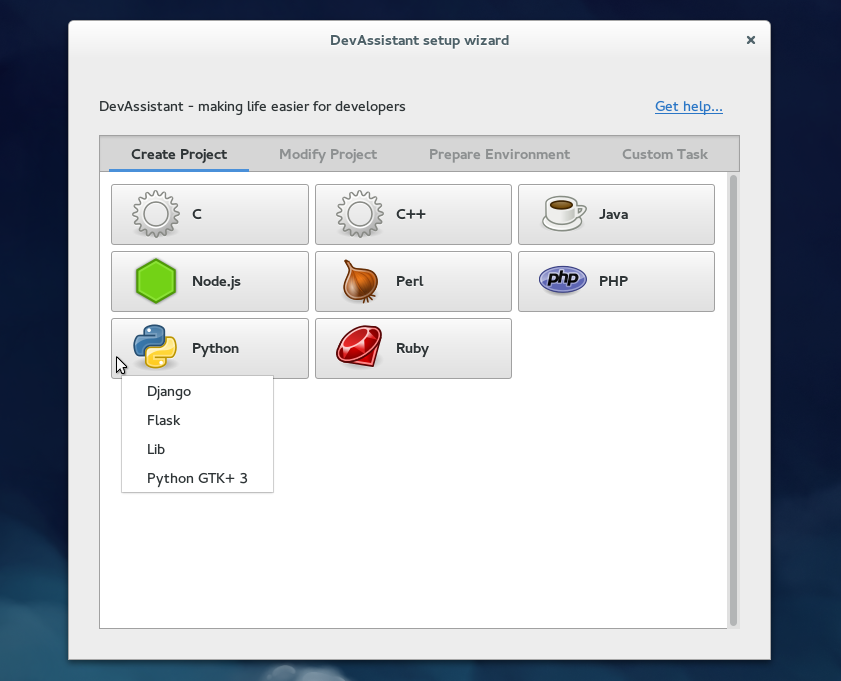Click the Node.js hexagon icon
This screenshot has width=841, height=681.
click(x=154, y=281)
